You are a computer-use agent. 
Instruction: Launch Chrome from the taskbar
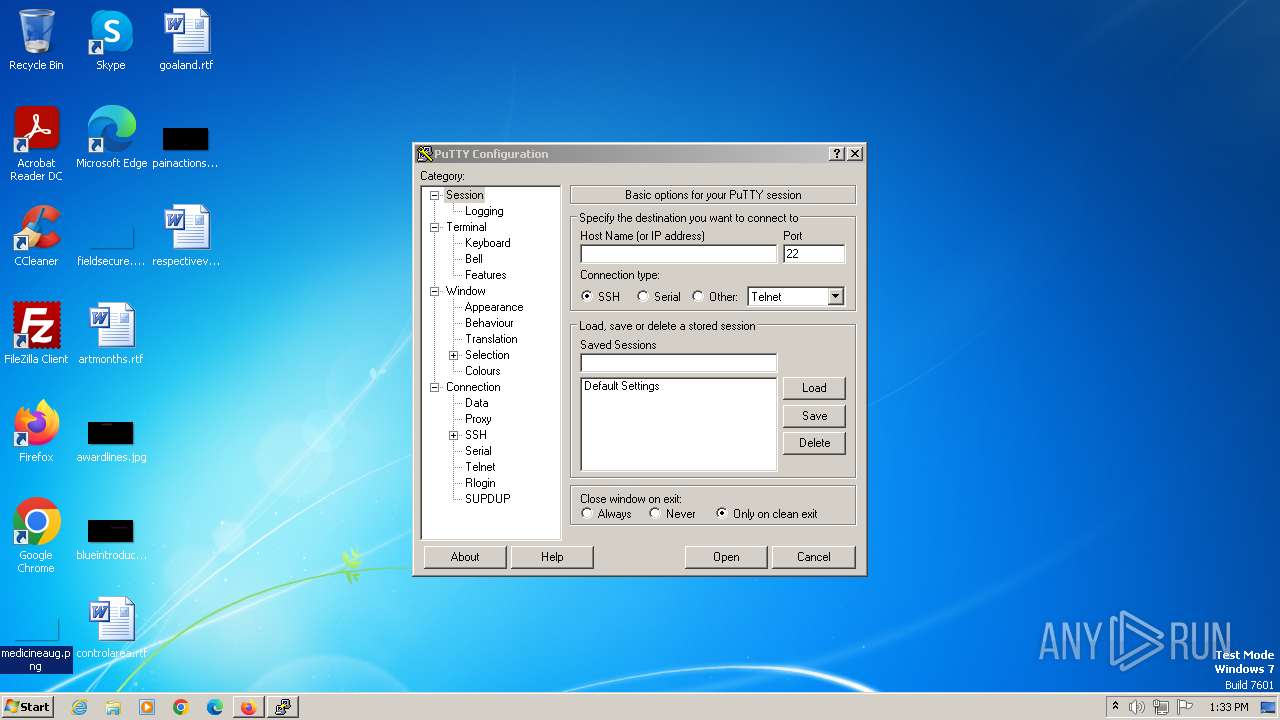click(x=181, y=707)
